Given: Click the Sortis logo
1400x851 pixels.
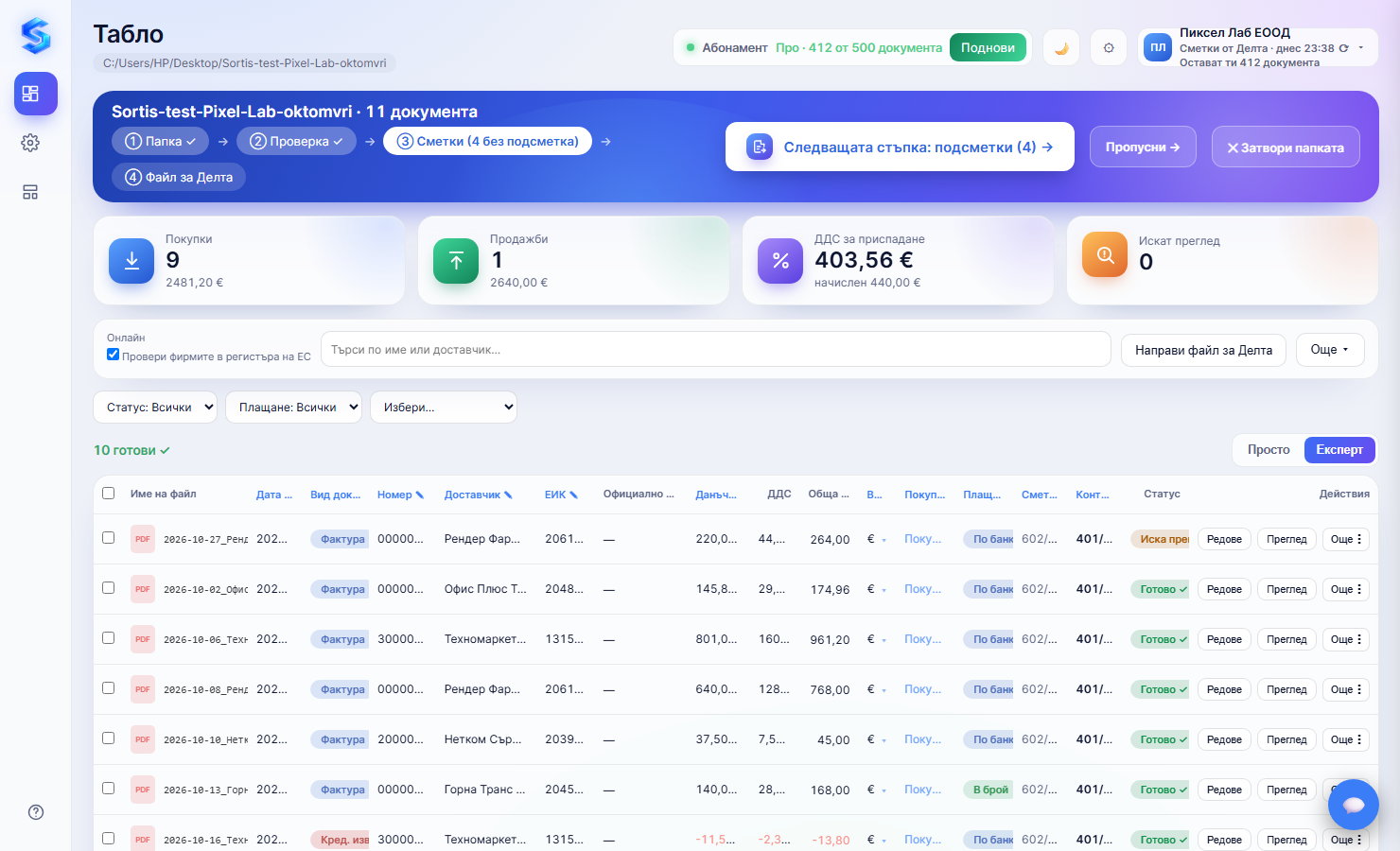Looking at the screenshot, I should coord(36,36).
